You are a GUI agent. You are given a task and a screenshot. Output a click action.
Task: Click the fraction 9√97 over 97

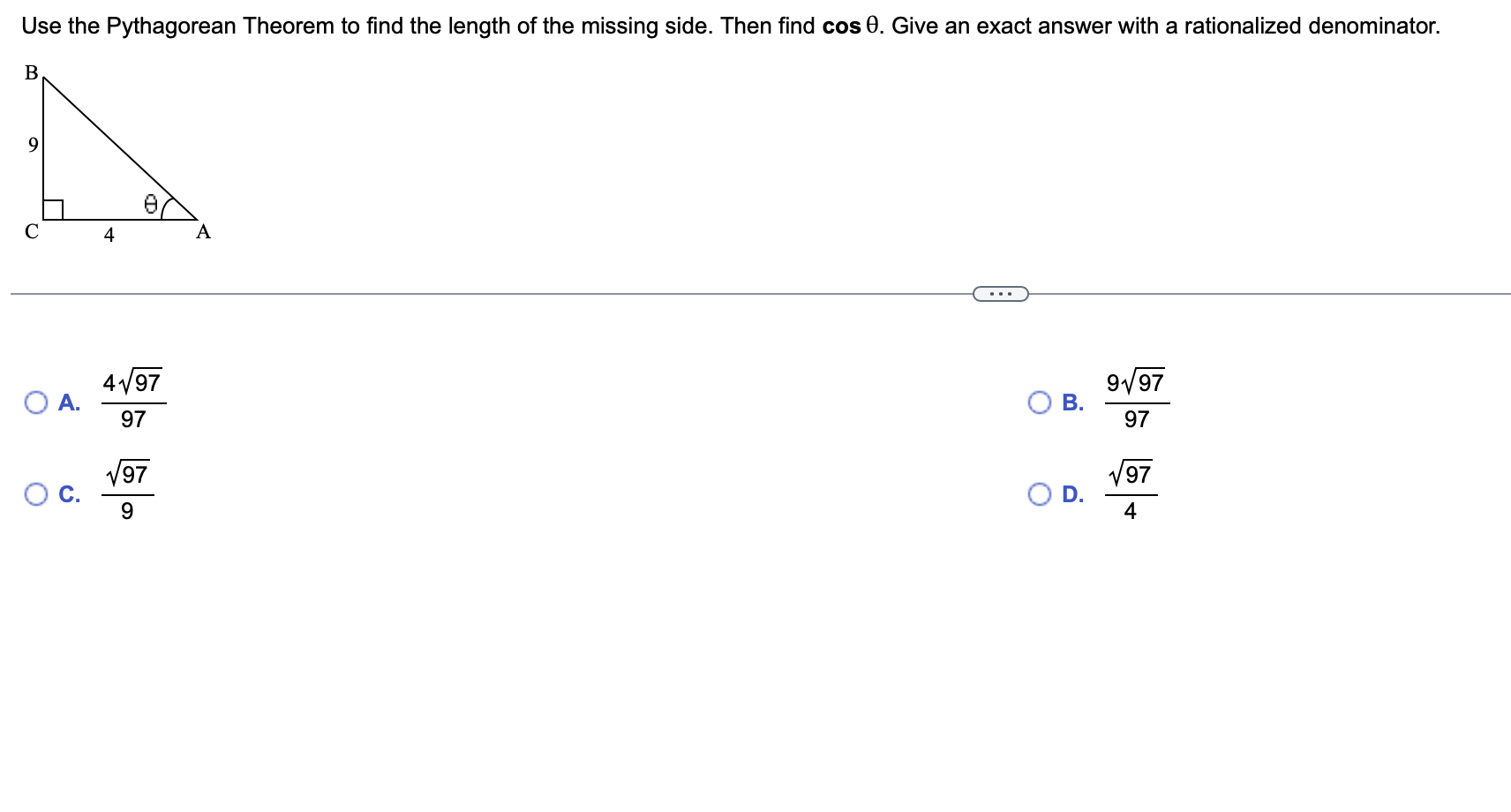click(1136, 400)
